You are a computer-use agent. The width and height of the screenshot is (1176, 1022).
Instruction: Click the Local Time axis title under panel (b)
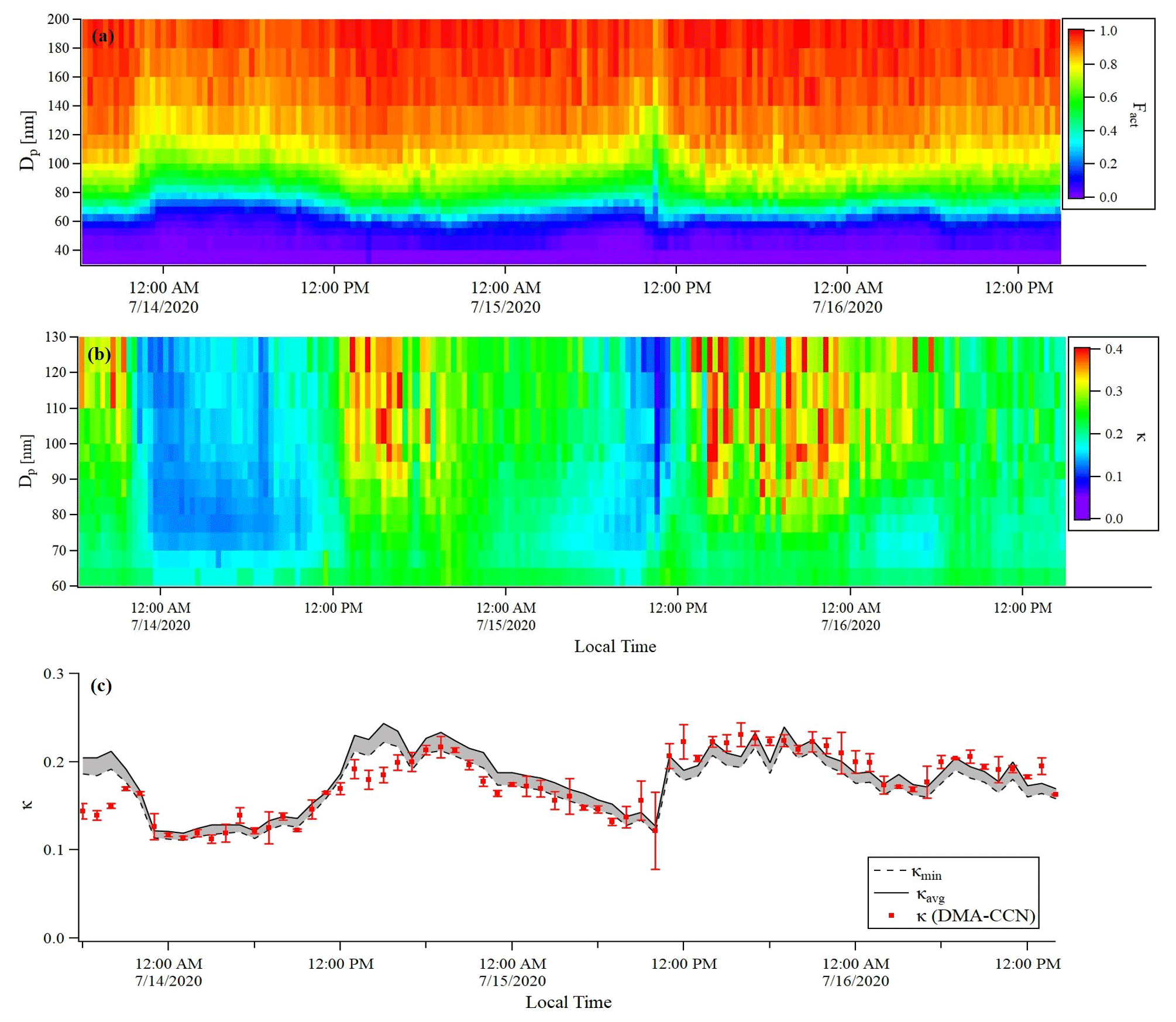(615, 647)
